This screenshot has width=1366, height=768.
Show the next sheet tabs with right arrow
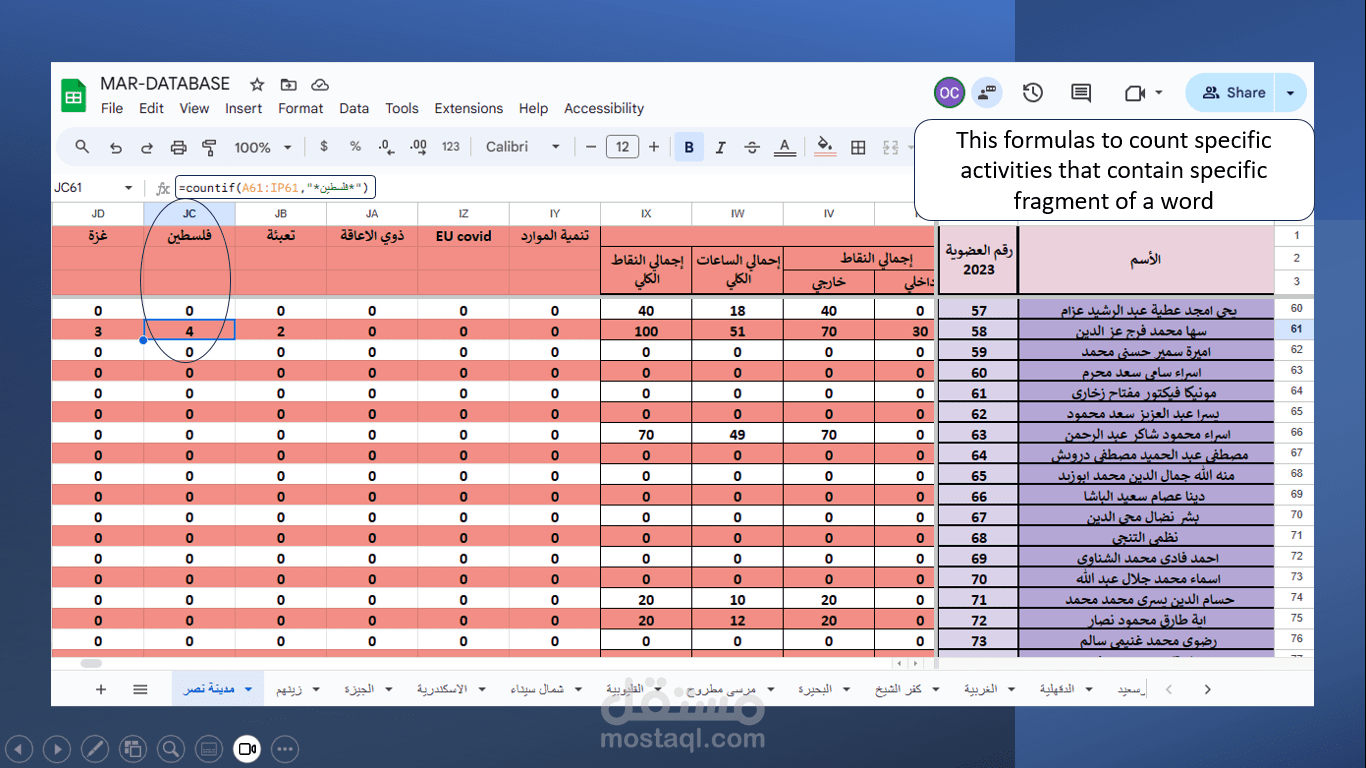coord(1208,689)
